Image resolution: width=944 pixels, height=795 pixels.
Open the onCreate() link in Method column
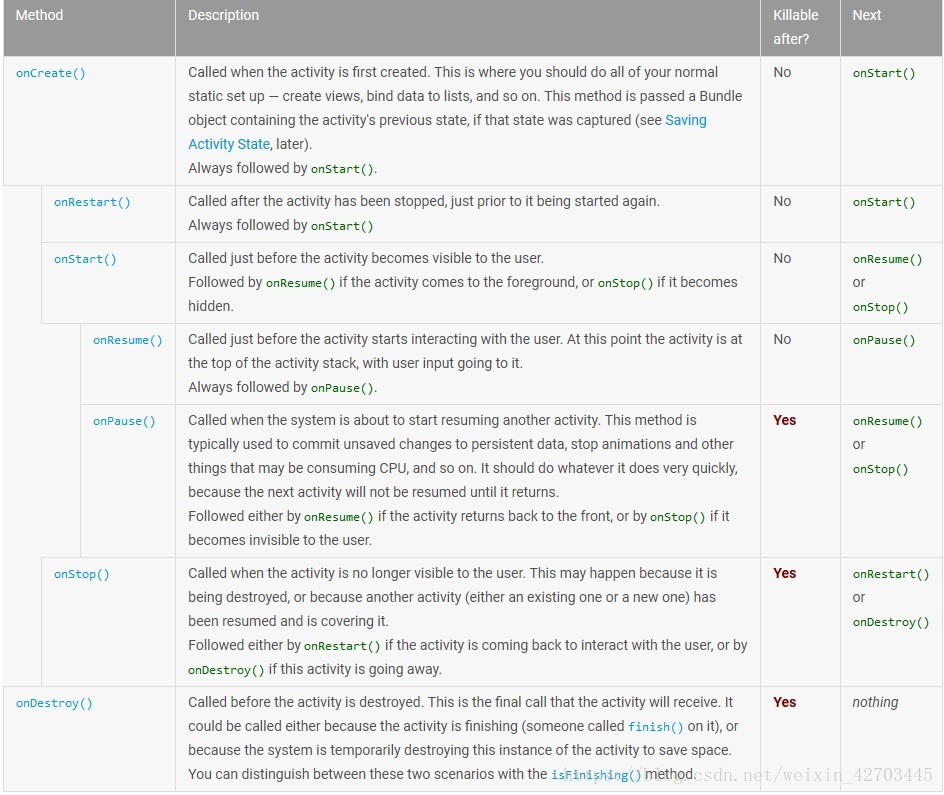[x=51, y=73]
